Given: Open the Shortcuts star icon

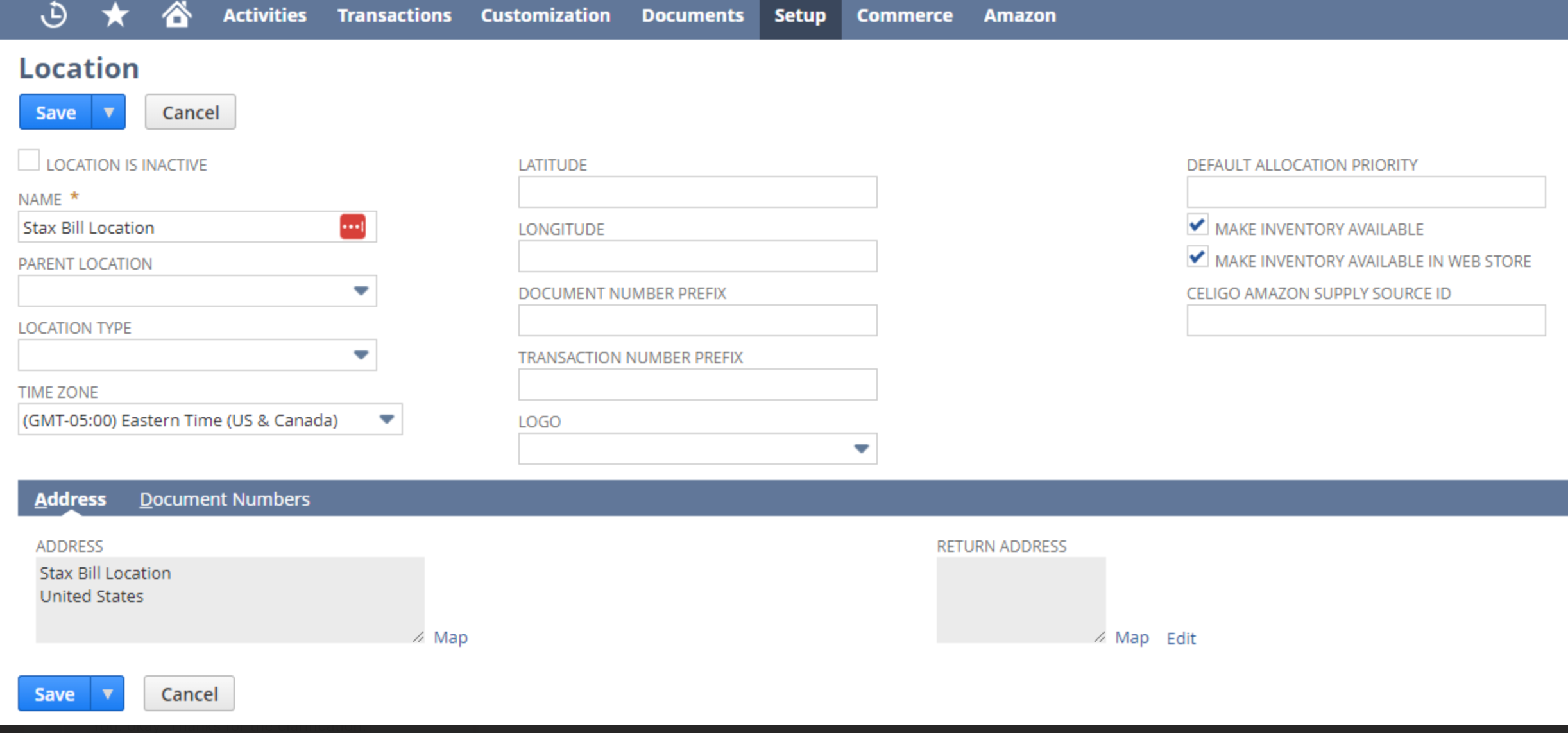Looking at the screenshot, I should [x=115, y=15].
